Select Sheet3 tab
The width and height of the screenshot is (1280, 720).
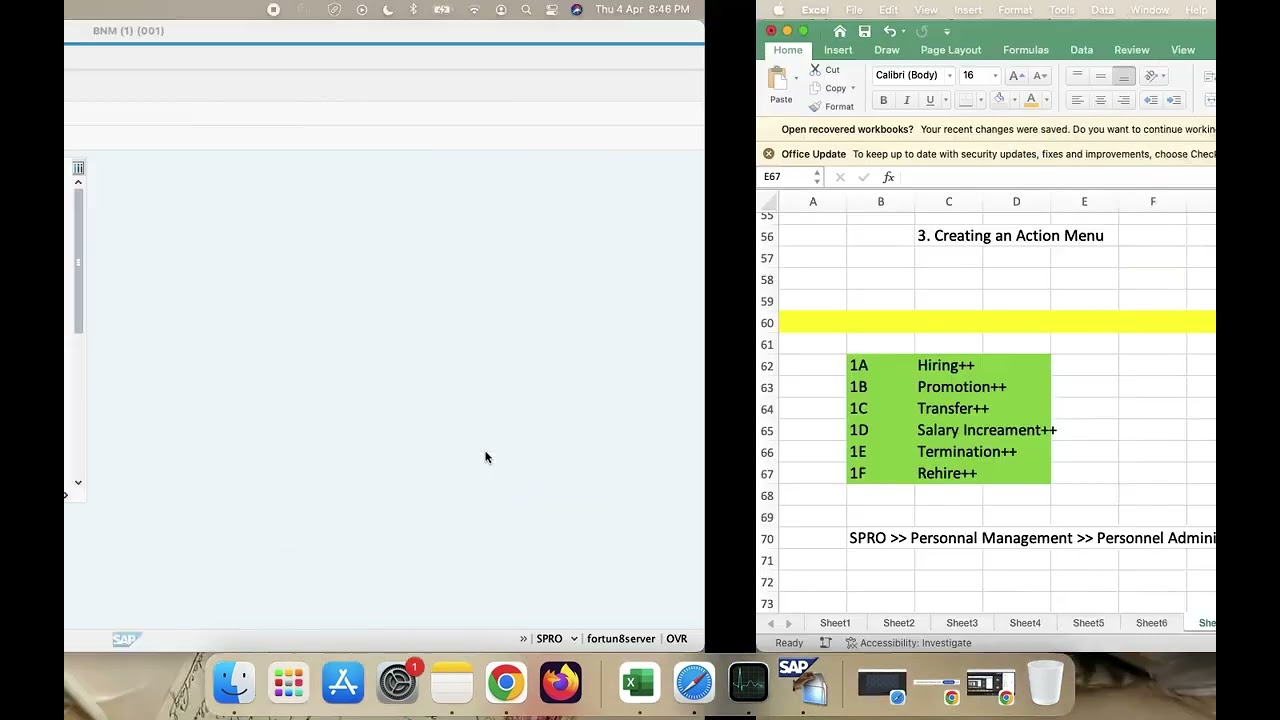pyautogui.click(x=962, y=623)
